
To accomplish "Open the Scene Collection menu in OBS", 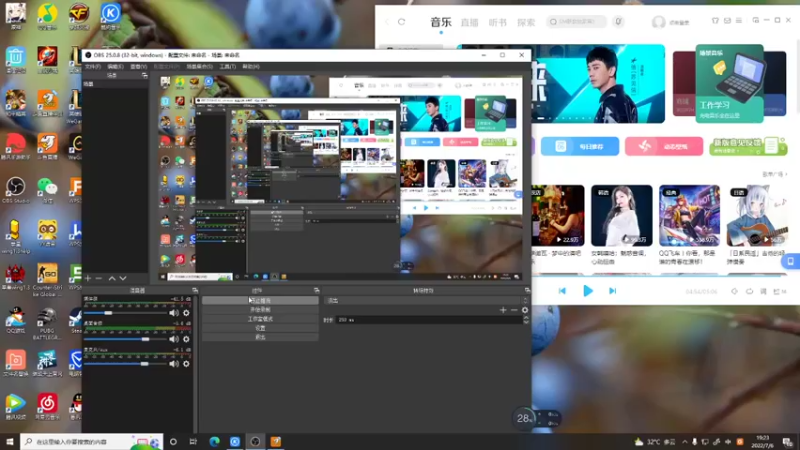I will click(x=199, y=66).
